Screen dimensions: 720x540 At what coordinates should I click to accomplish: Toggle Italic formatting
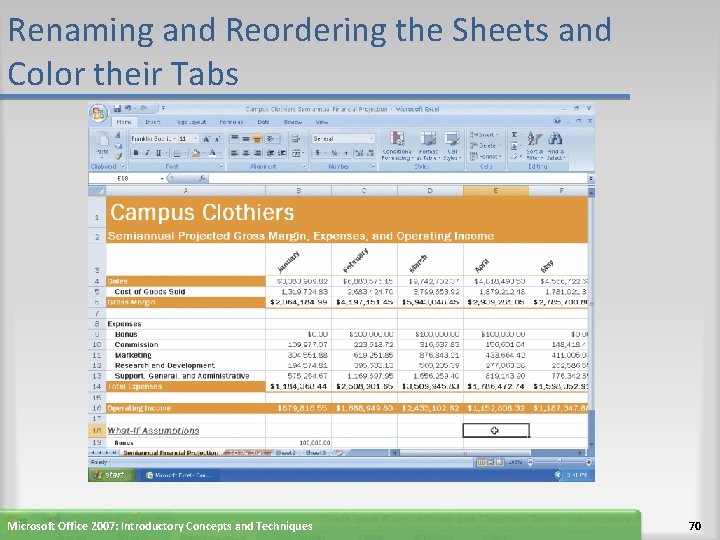(x=147, y=153)
